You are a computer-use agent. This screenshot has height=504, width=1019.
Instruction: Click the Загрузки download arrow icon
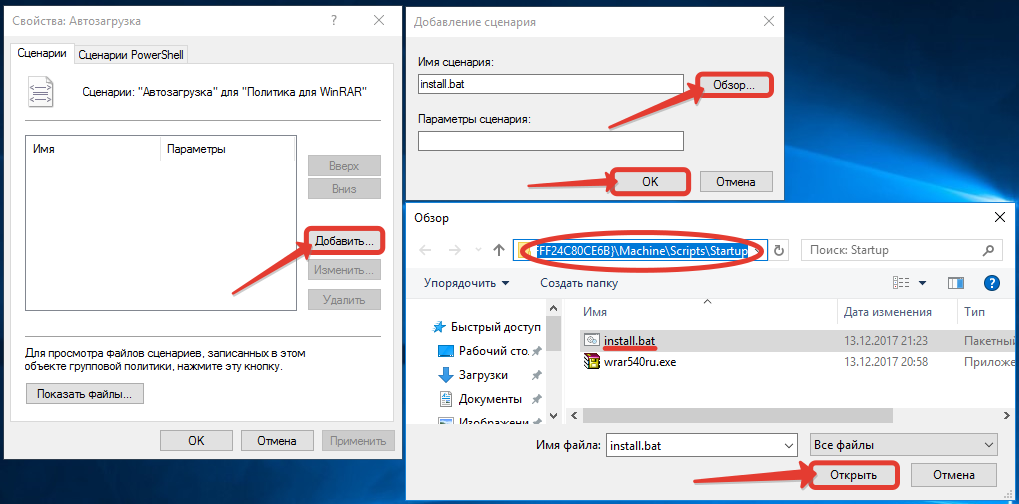point(446,375)
